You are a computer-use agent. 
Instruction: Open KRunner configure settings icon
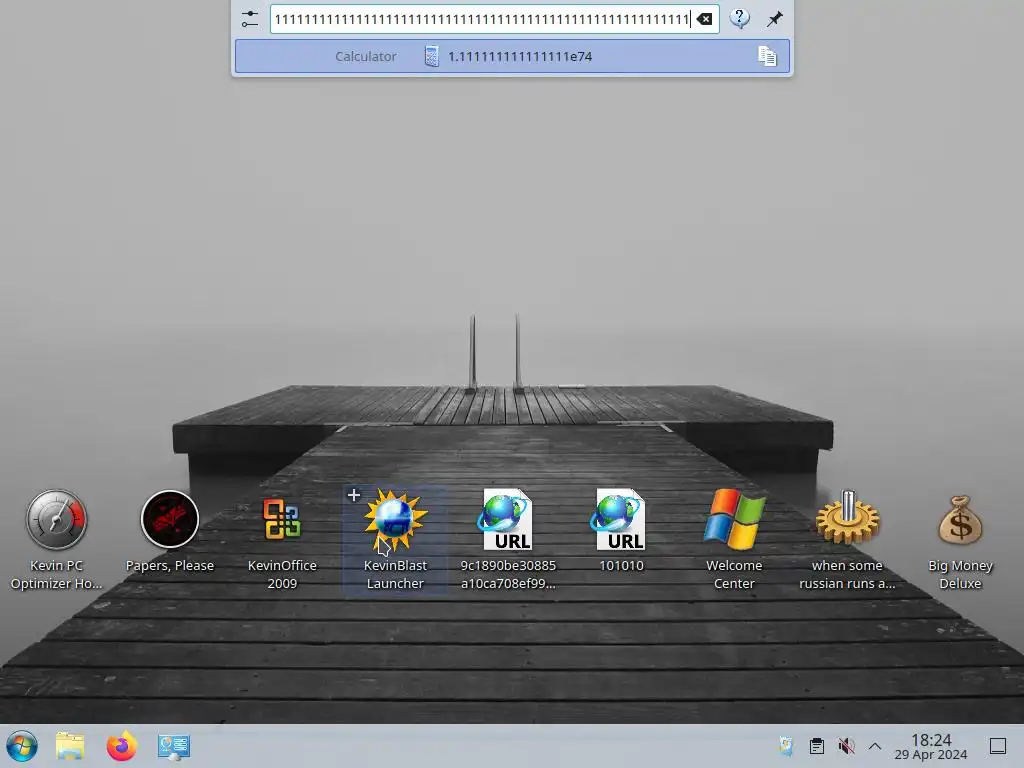249,19
